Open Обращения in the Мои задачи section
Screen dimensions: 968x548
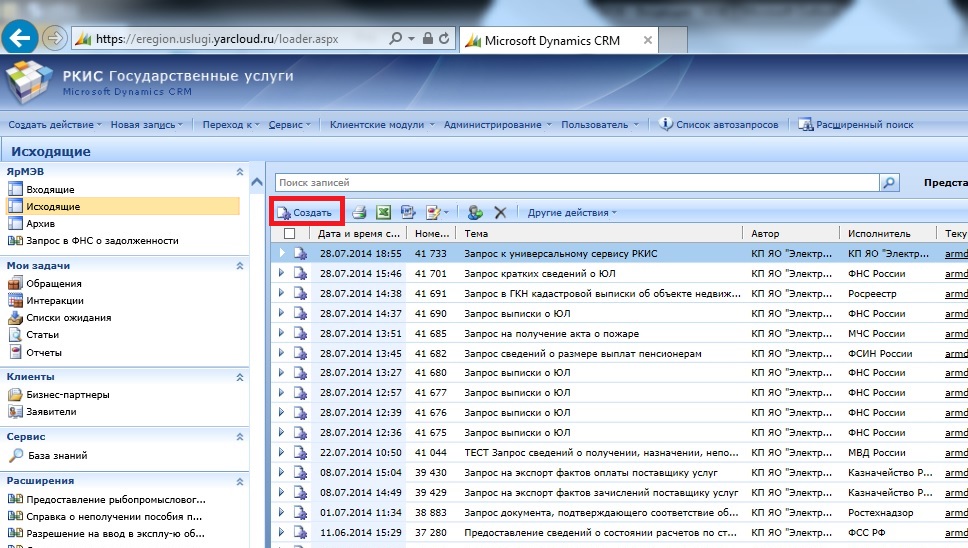tap(53, 284)
